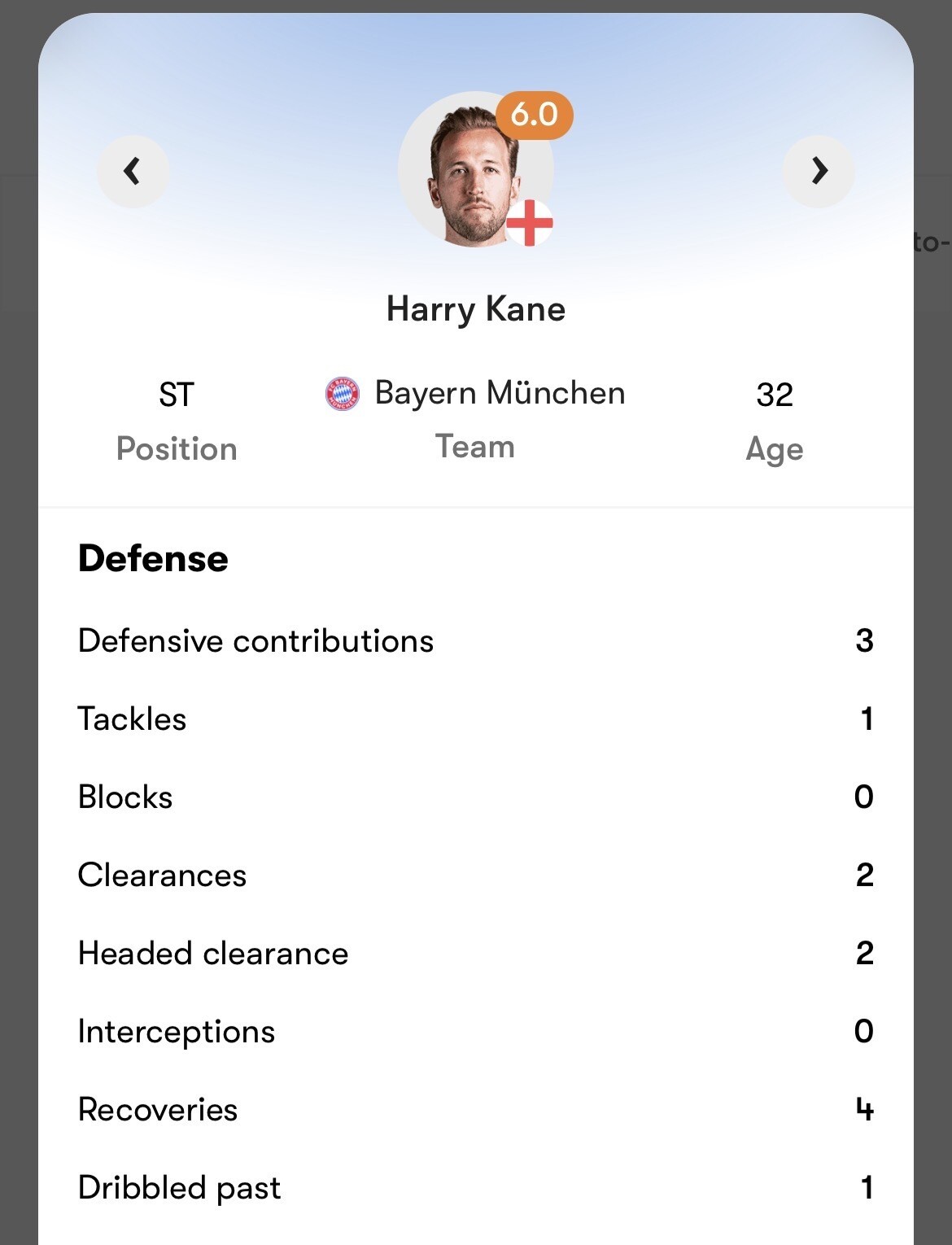Go to next player with right chevron
This screenshot has width=952, height=1245.
click(x=819, y=171)
